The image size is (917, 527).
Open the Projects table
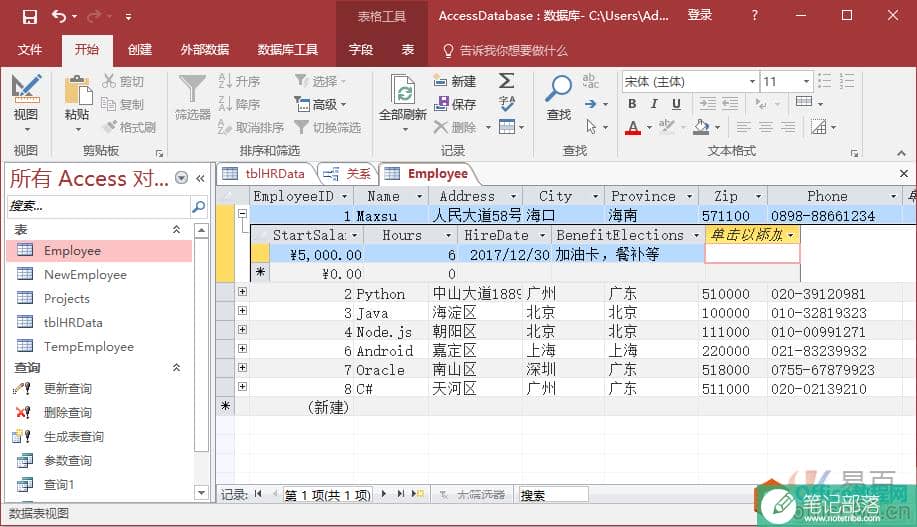click(x=67, y=298)
